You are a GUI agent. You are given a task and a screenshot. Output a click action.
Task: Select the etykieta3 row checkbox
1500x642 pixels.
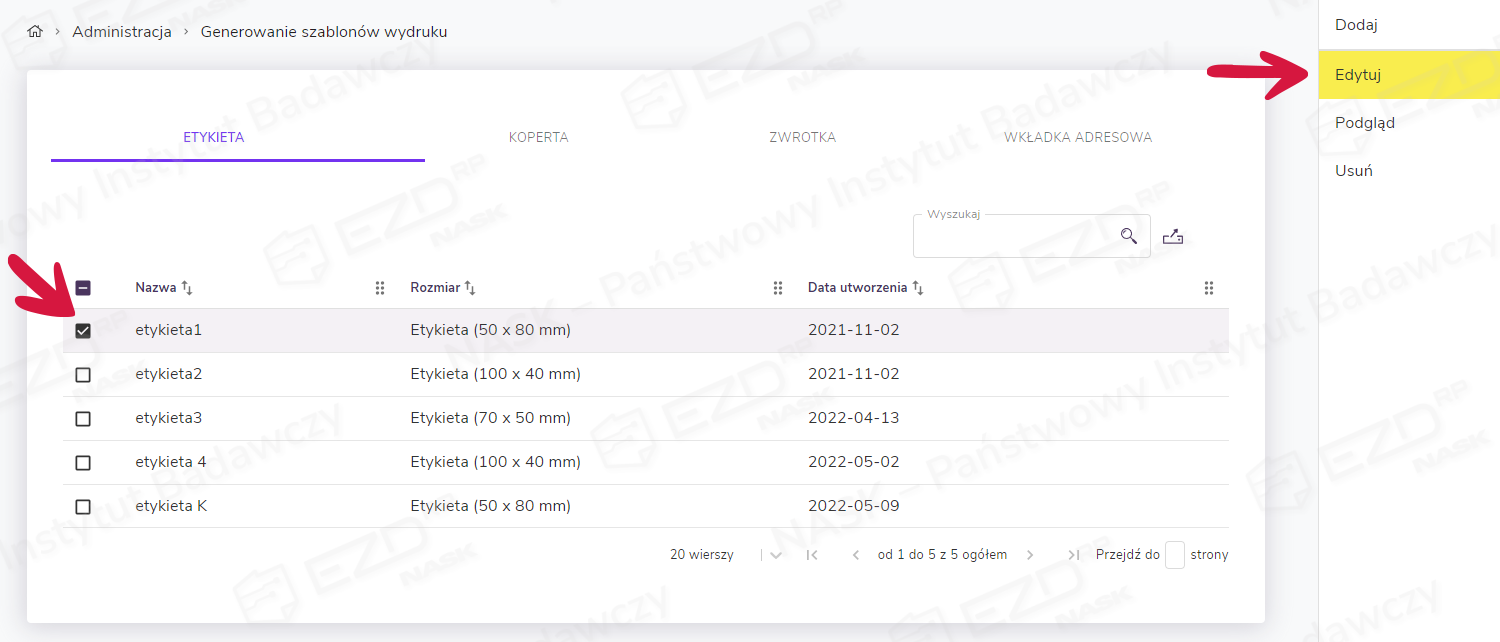click(x=83, y=419)
